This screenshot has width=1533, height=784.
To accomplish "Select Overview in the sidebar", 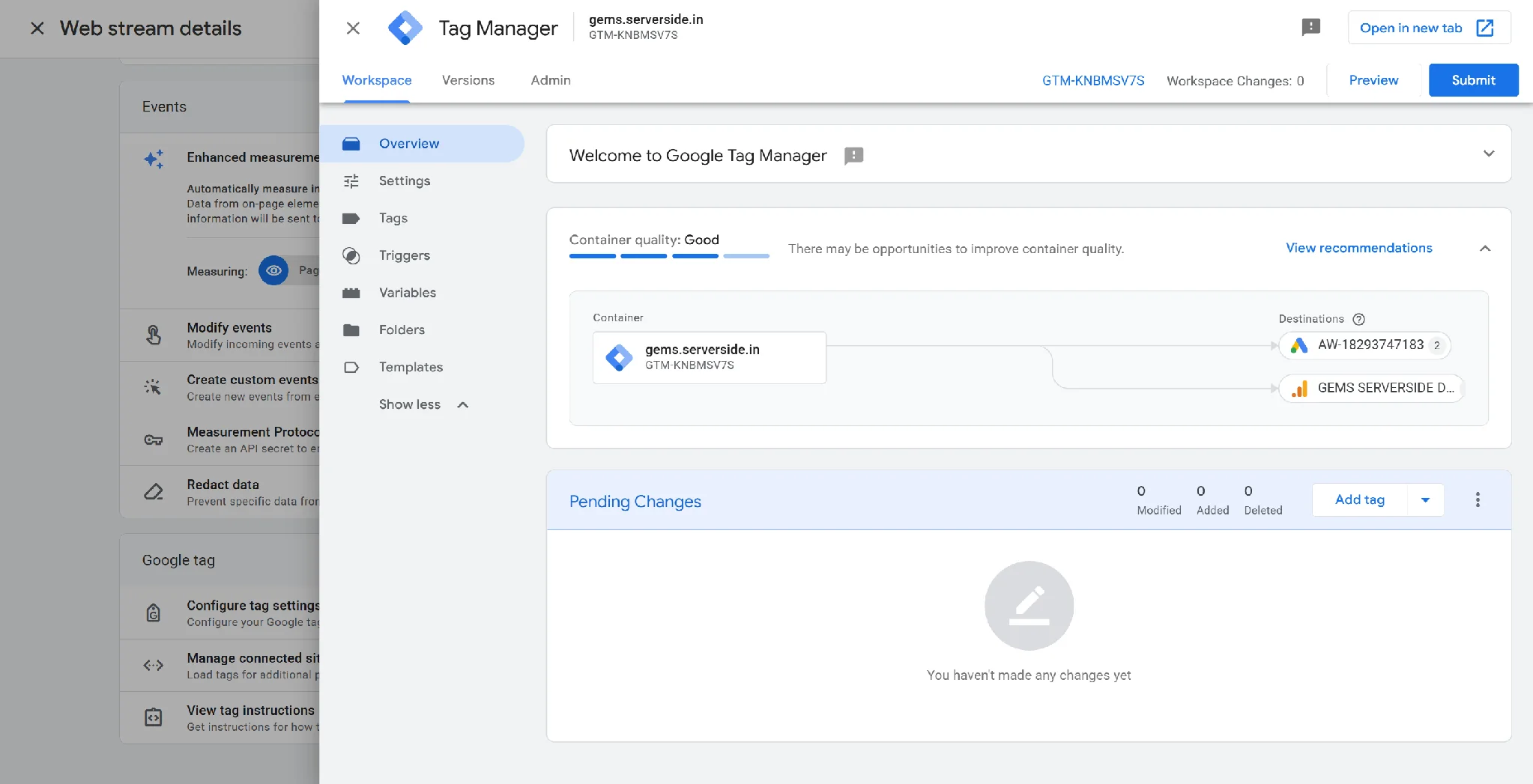I will pos(422,144).
